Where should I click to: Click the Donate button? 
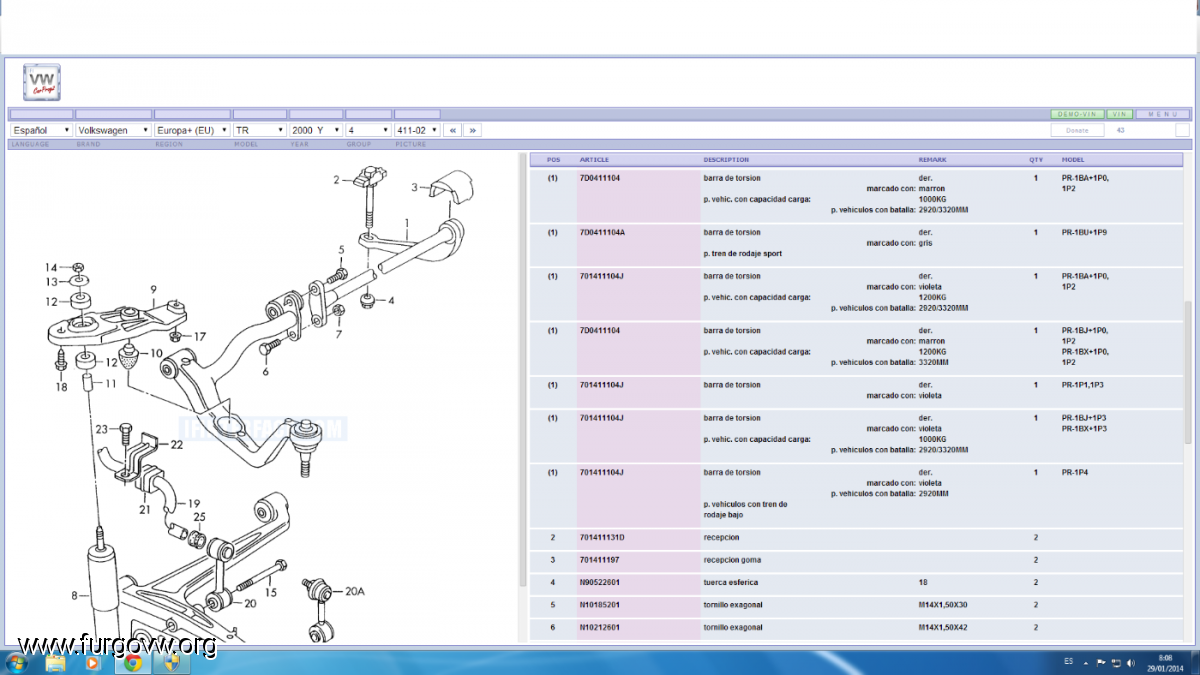pos(1077,130)
